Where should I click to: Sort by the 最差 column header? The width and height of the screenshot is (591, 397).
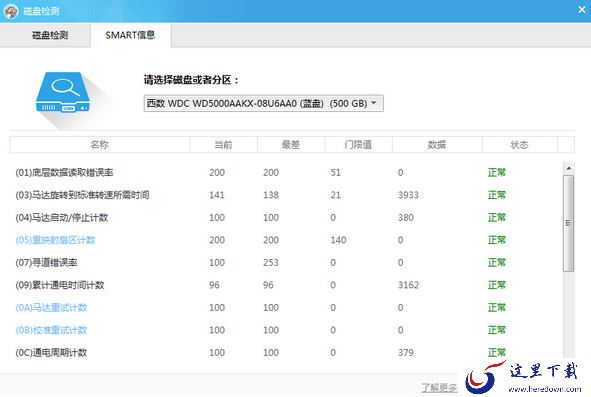291,145
